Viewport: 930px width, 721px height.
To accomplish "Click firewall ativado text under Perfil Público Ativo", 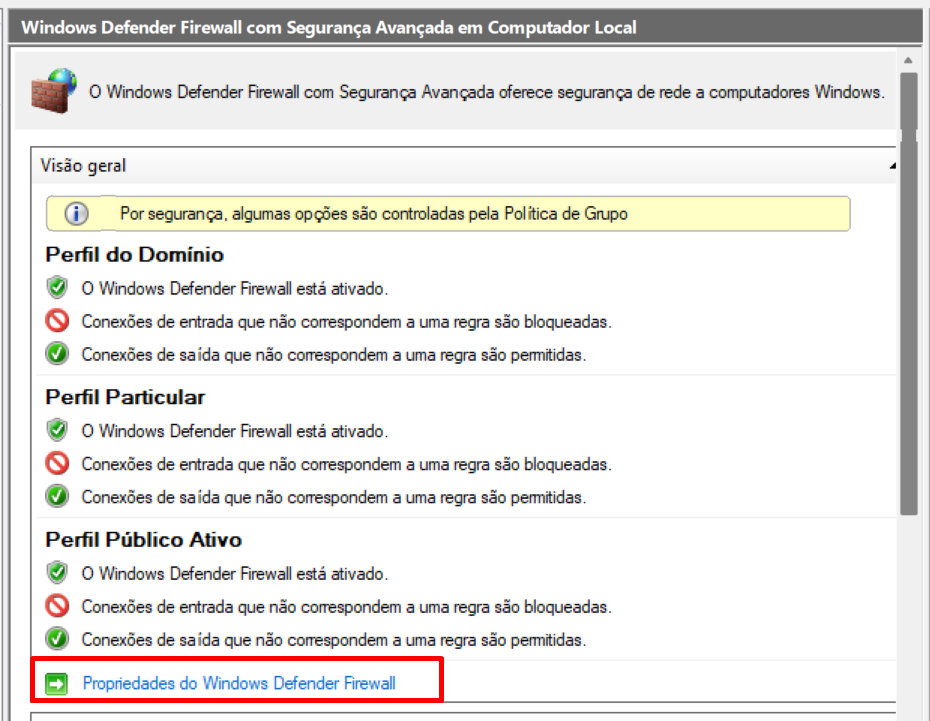I will tap(235, 574).
